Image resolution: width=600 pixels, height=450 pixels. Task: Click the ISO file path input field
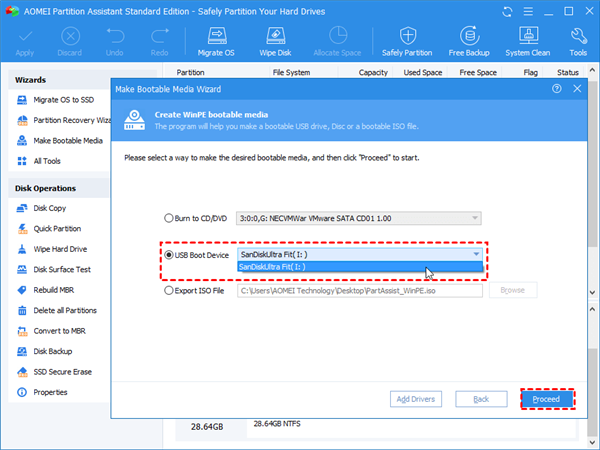click(x=360, y=290)
